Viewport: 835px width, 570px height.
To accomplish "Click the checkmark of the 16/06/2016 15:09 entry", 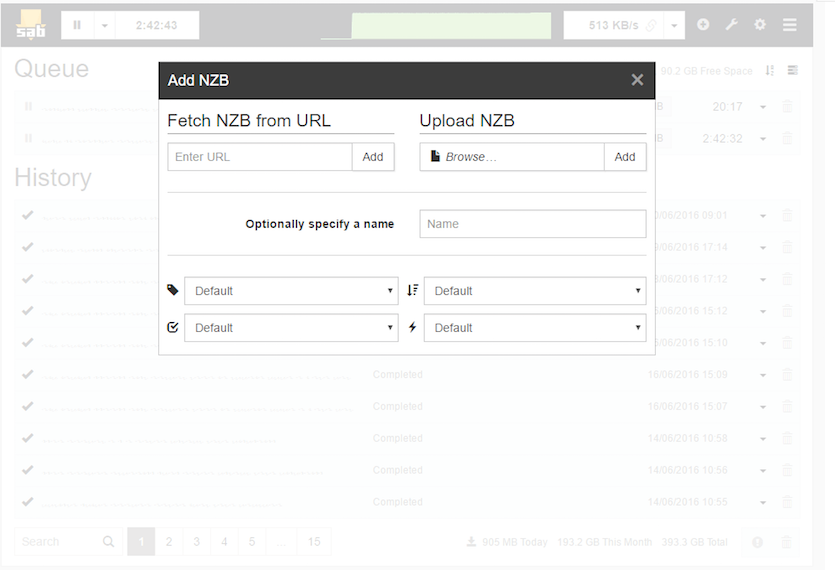I will tap(28, 374).
